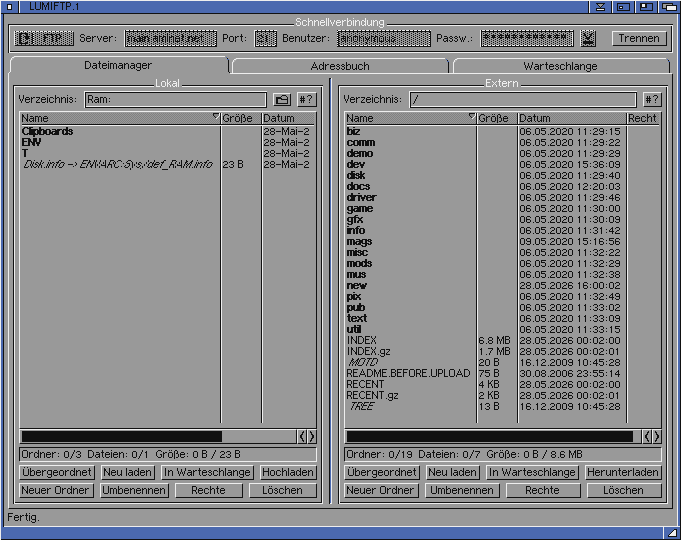The width and height of the screenshot is (681, 540).
Task: Click the window iconify gadget in title bar
Action: [600, 7]
